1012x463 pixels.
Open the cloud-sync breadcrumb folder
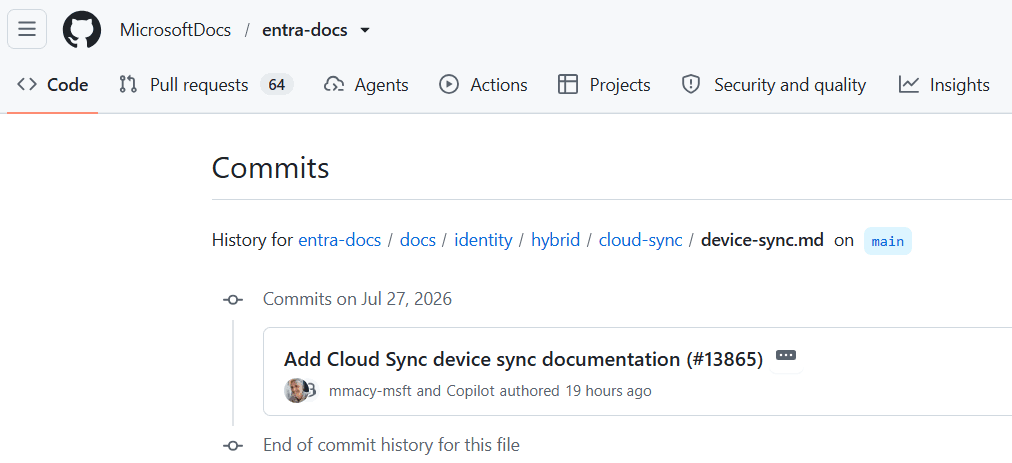(640, 241)
